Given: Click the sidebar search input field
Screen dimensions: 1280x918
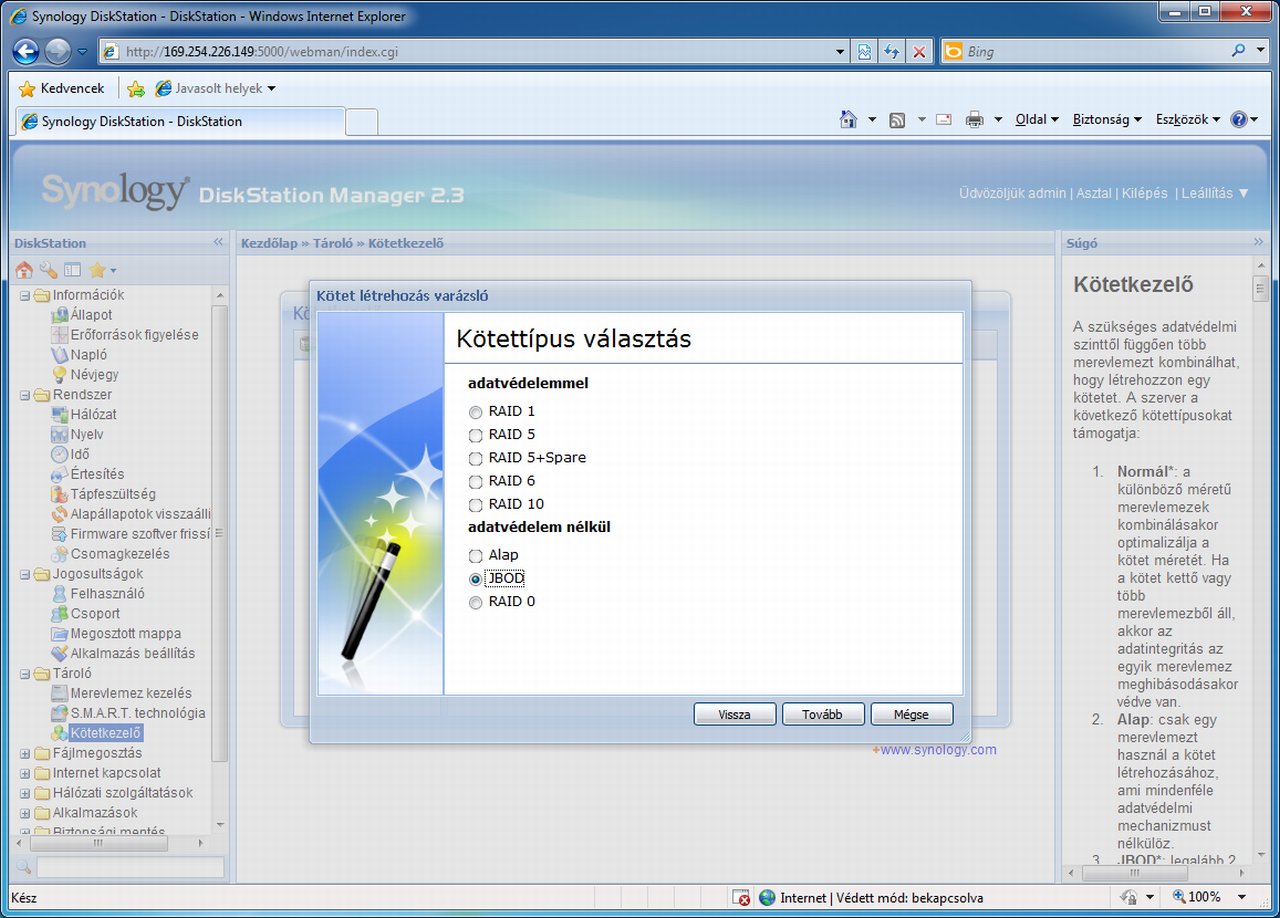Looking at the screenshot, I should point(130,867).
